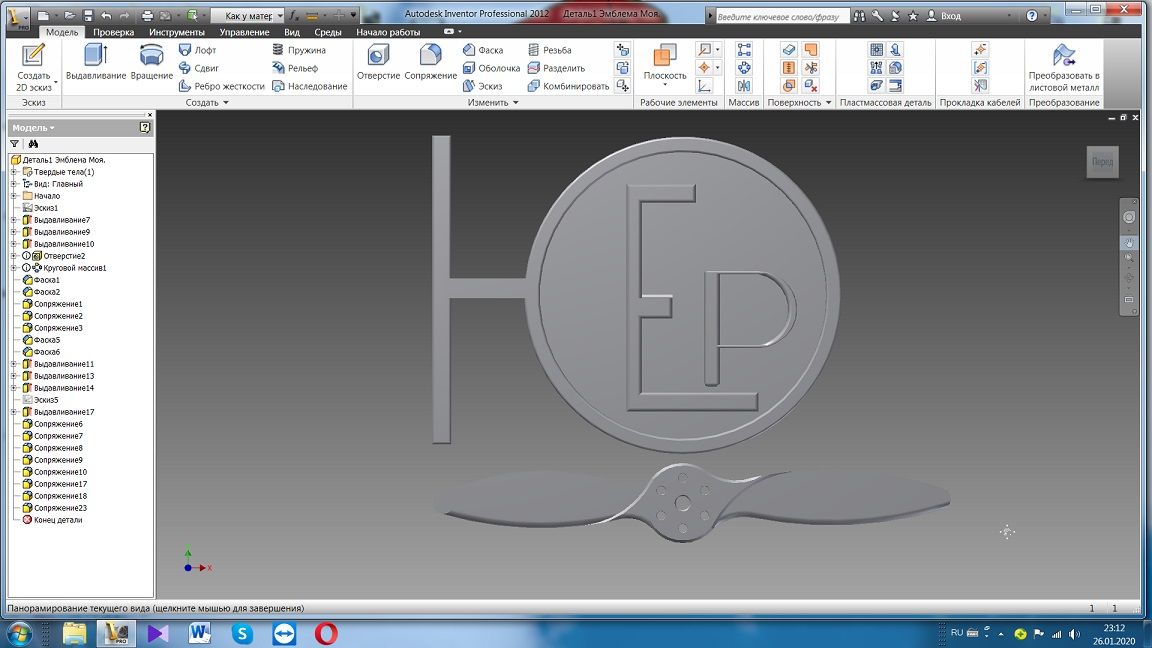Expand the Выдавливание7 tree node
Viewport: 1152px width, 648px height.
click(x=14, y=220)
